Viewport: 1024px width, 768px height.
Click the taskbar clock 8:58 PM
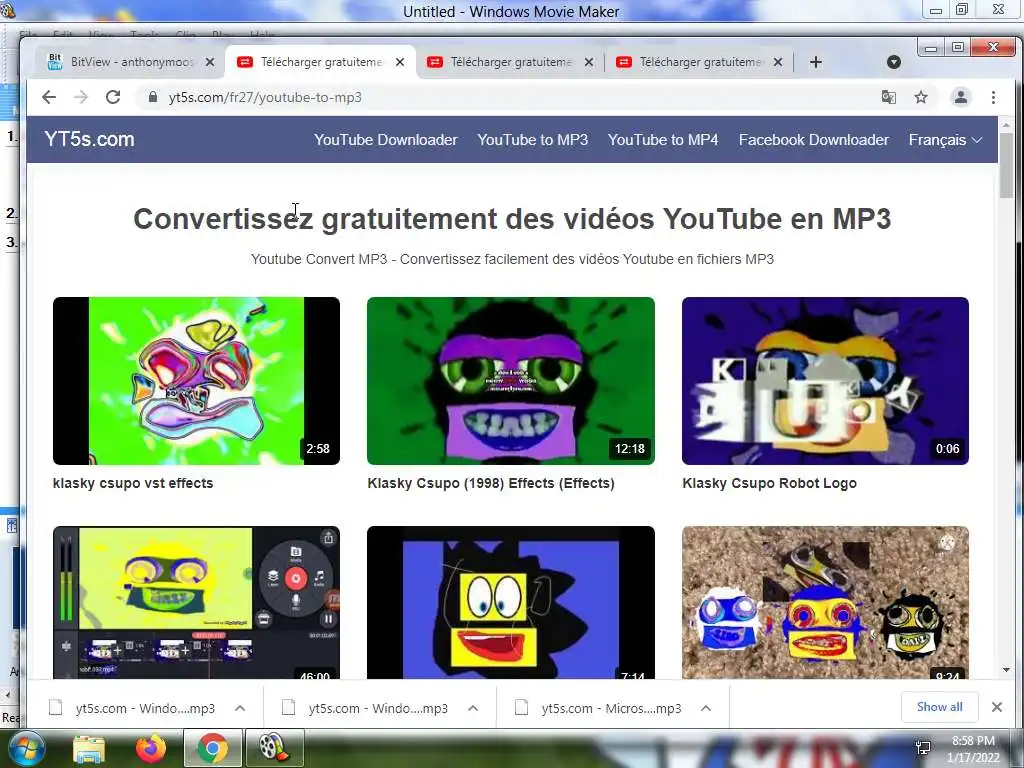click(973, 741)
